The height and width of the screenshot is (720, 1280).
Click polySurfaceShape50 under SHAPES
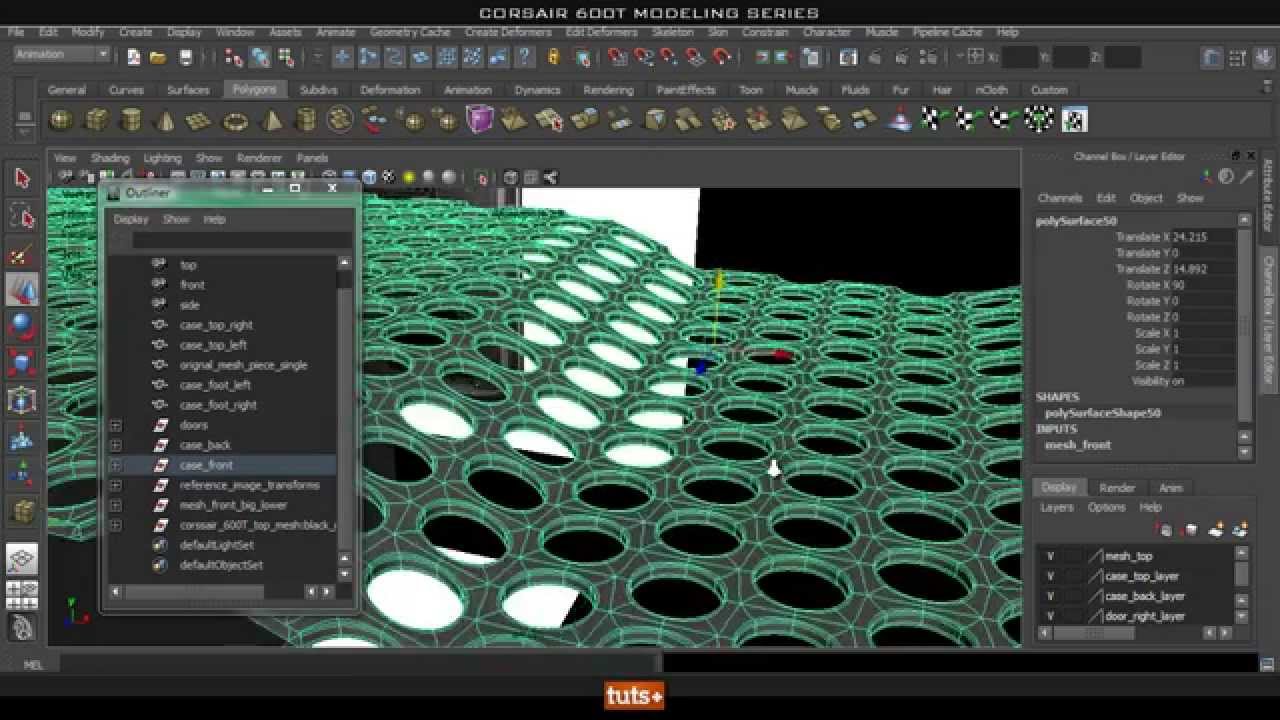coord(1102,413)
